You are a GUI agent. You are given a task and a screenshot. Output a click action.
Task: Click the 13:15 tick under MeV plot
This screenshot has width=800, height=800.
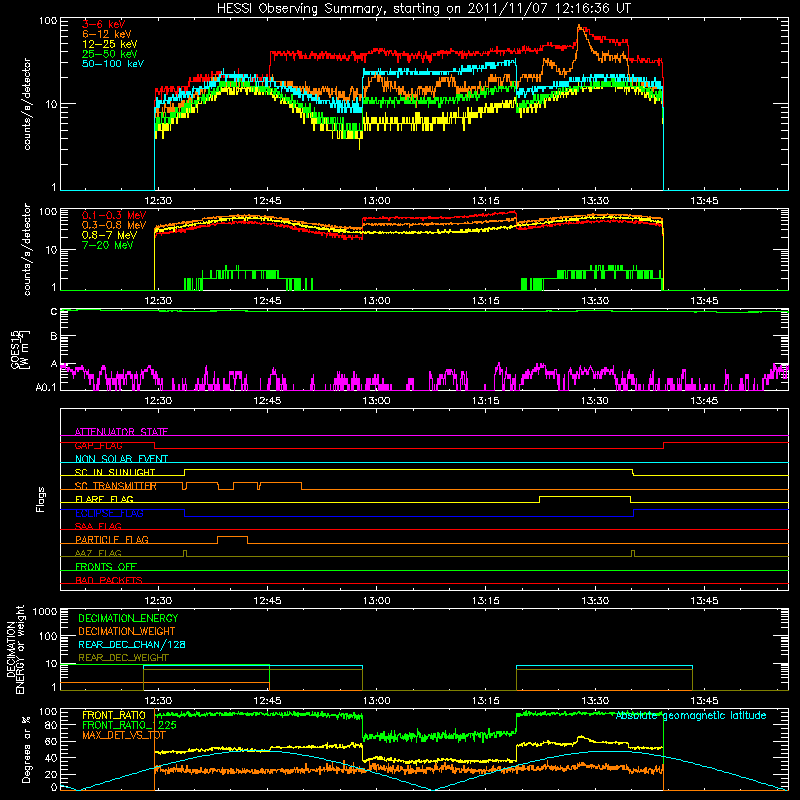(x=486, y=301)
